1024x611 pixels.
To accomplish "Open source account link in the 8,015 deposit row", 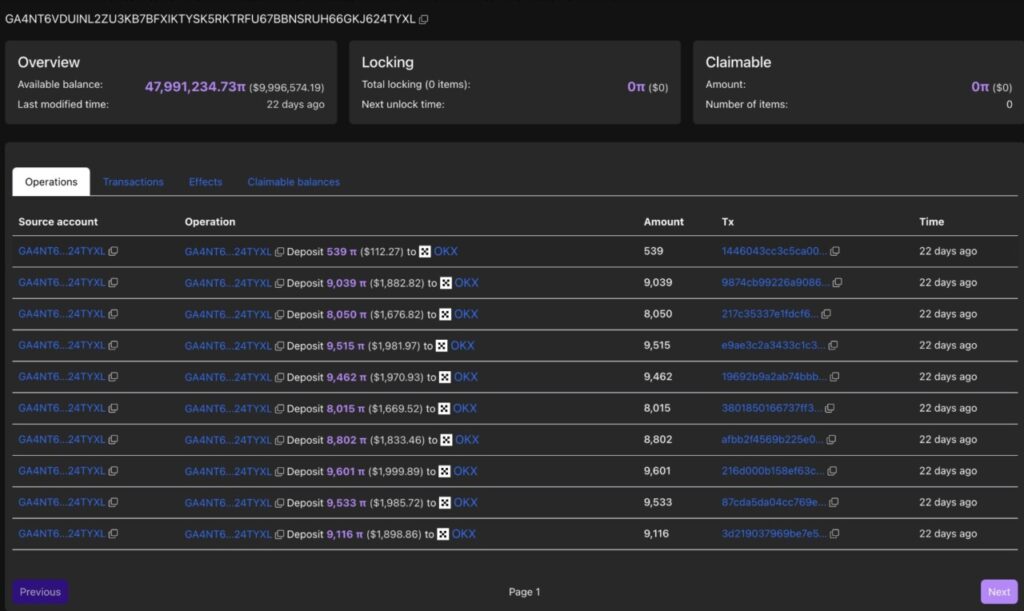I will [61, 408].
